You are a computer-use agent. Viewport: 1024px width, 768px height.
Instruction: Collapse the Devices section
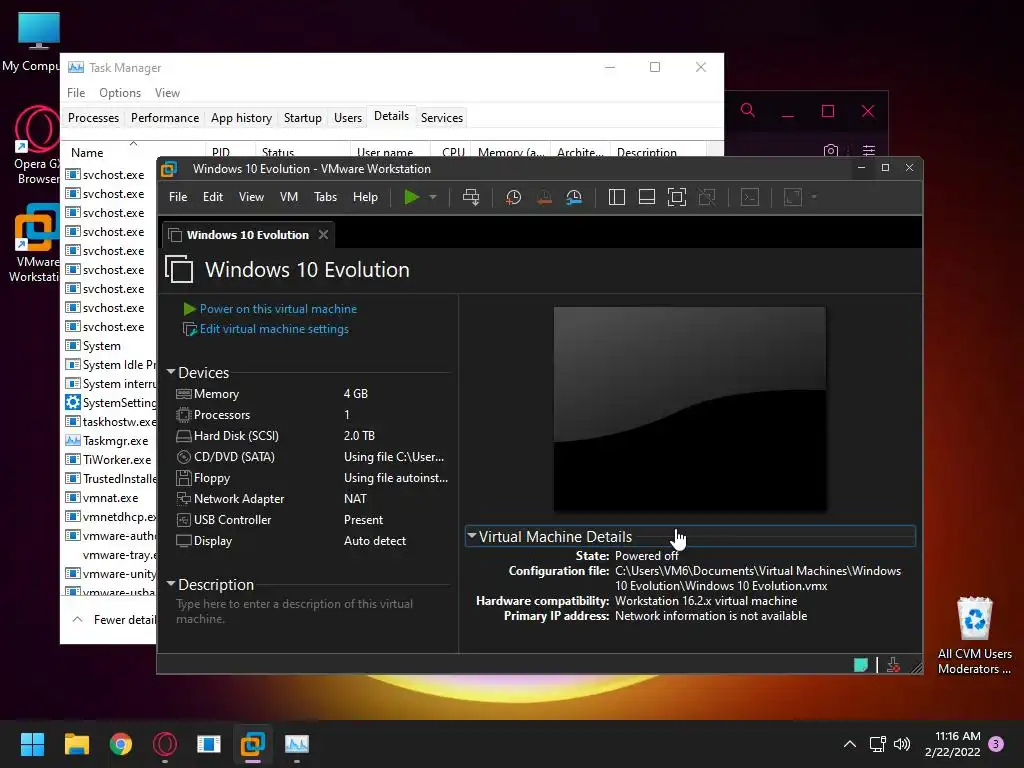171,372
